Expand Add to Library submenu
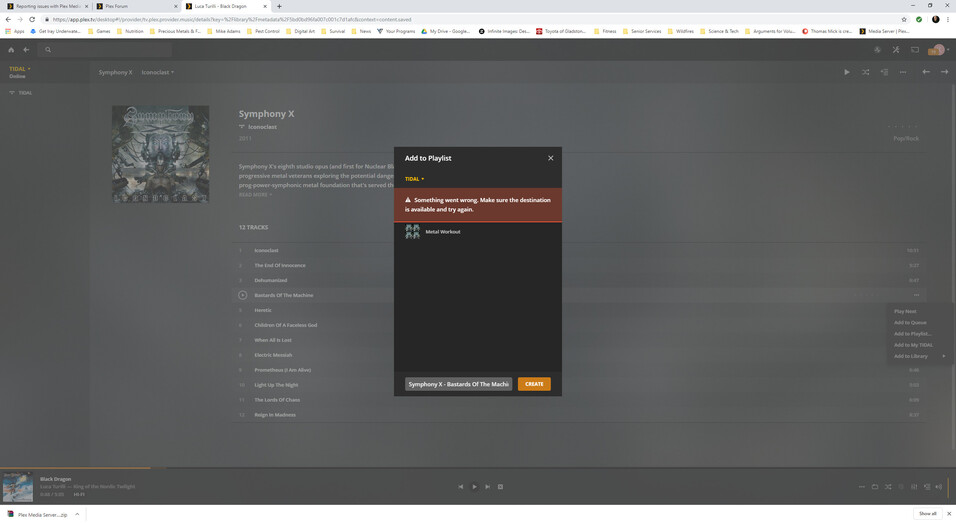956x523 pixels. (919, 356)
